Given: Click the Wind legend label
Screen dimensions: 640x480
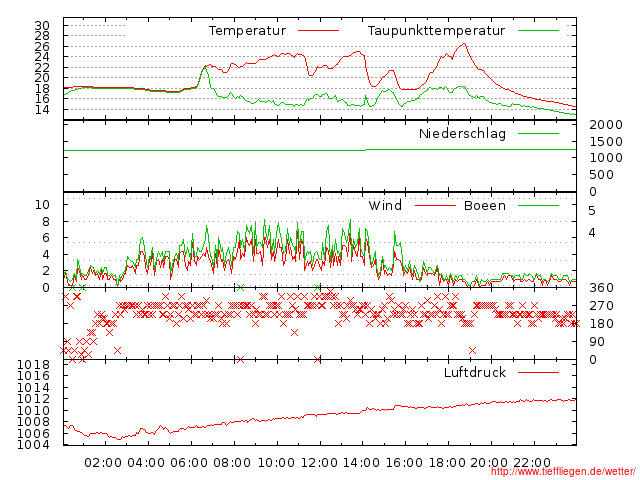Looking at the screenshot, I should click(385, 205).
